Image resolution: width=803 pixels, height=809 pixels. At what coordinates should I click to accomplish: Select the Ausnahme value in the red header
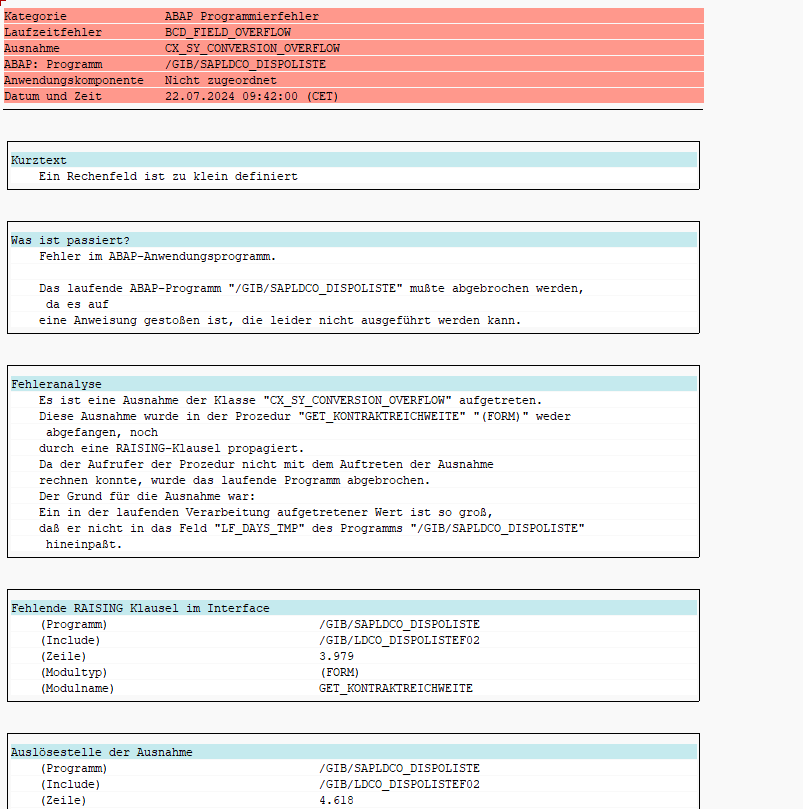252,48
